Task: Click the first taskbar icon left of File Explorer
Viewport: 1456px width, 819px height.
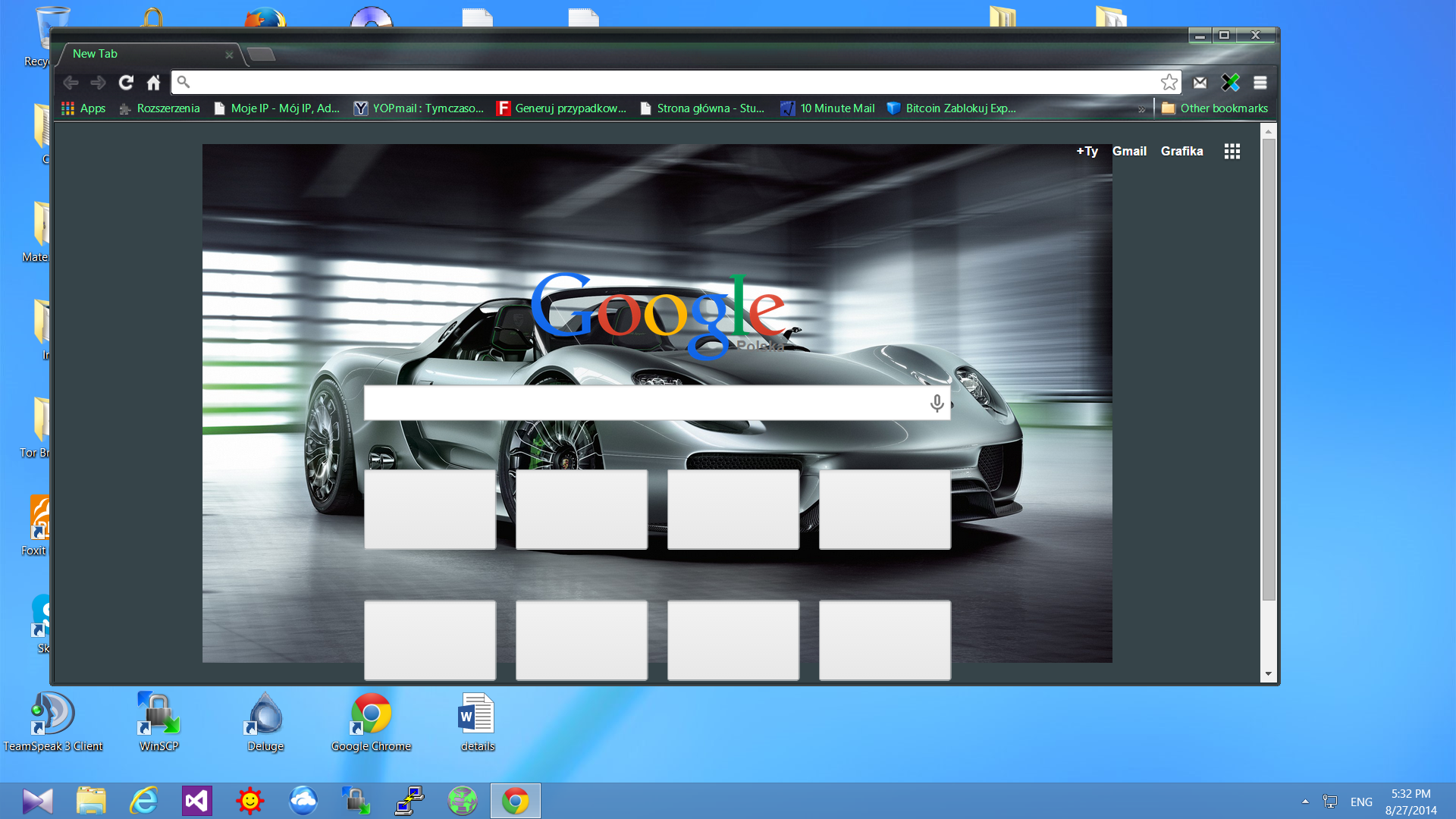Action: pos(38,801)
